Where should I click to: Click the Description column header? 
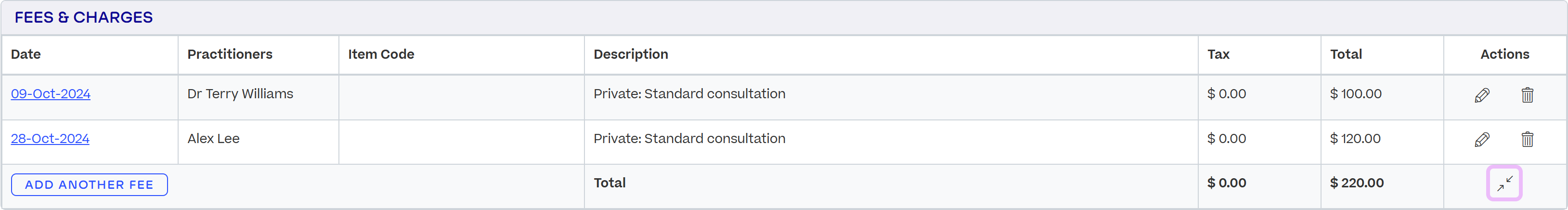(x=631, y=54)
